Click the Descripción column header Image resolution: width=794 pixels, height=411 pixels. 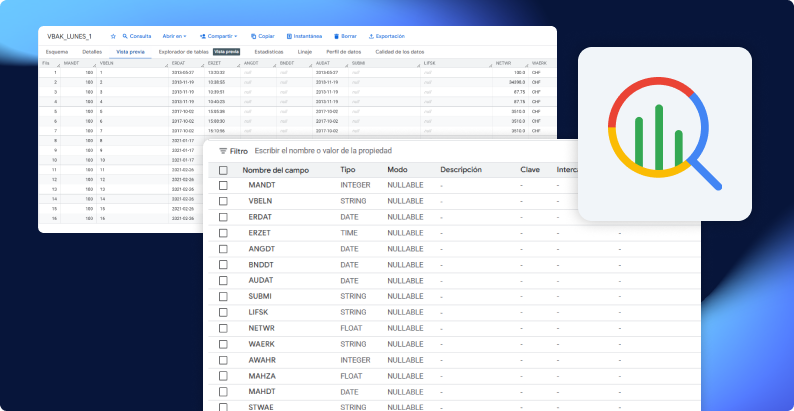(x=461, y=170)
